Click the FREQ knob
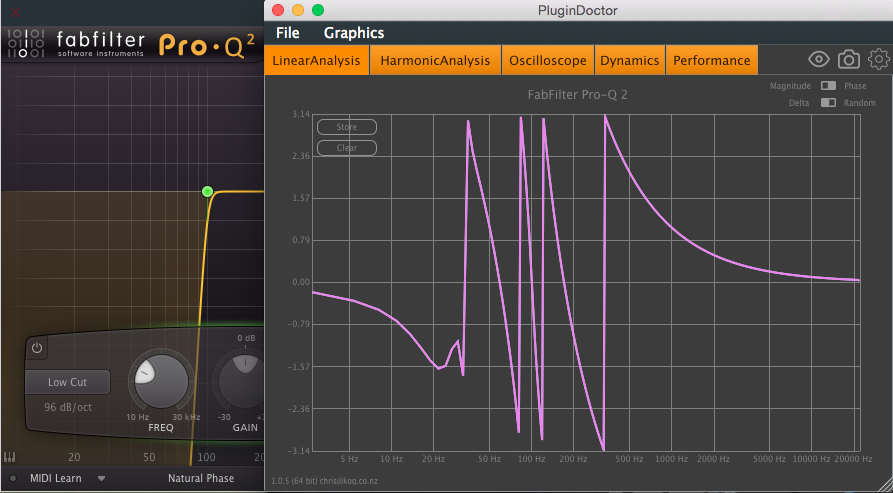Image resolution: width=893 pixels, height=493 pixels. click(161, 381)
